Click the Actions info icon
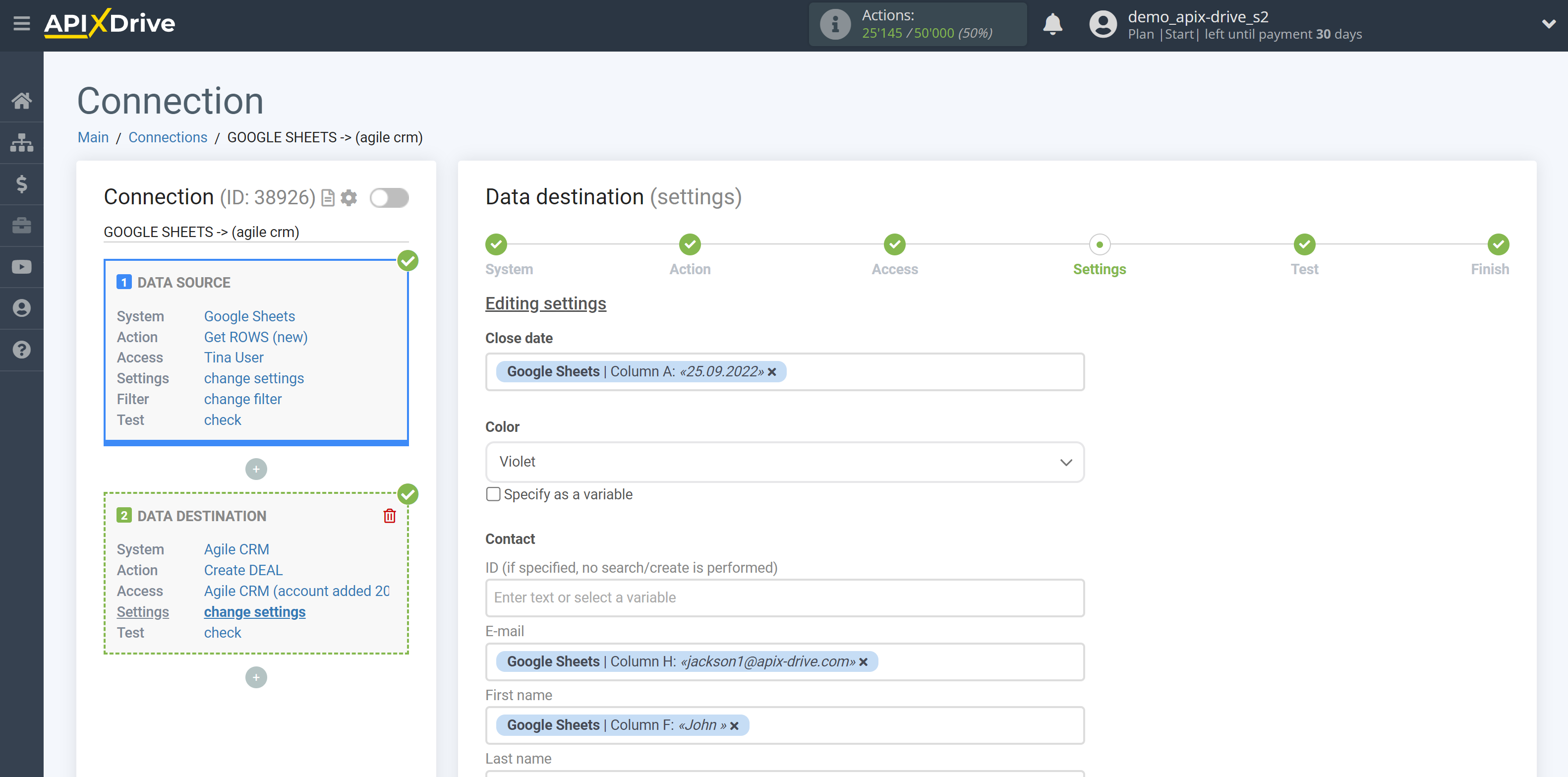The image size is (1568, 777). pyautogui.click(x=835, y=24)
